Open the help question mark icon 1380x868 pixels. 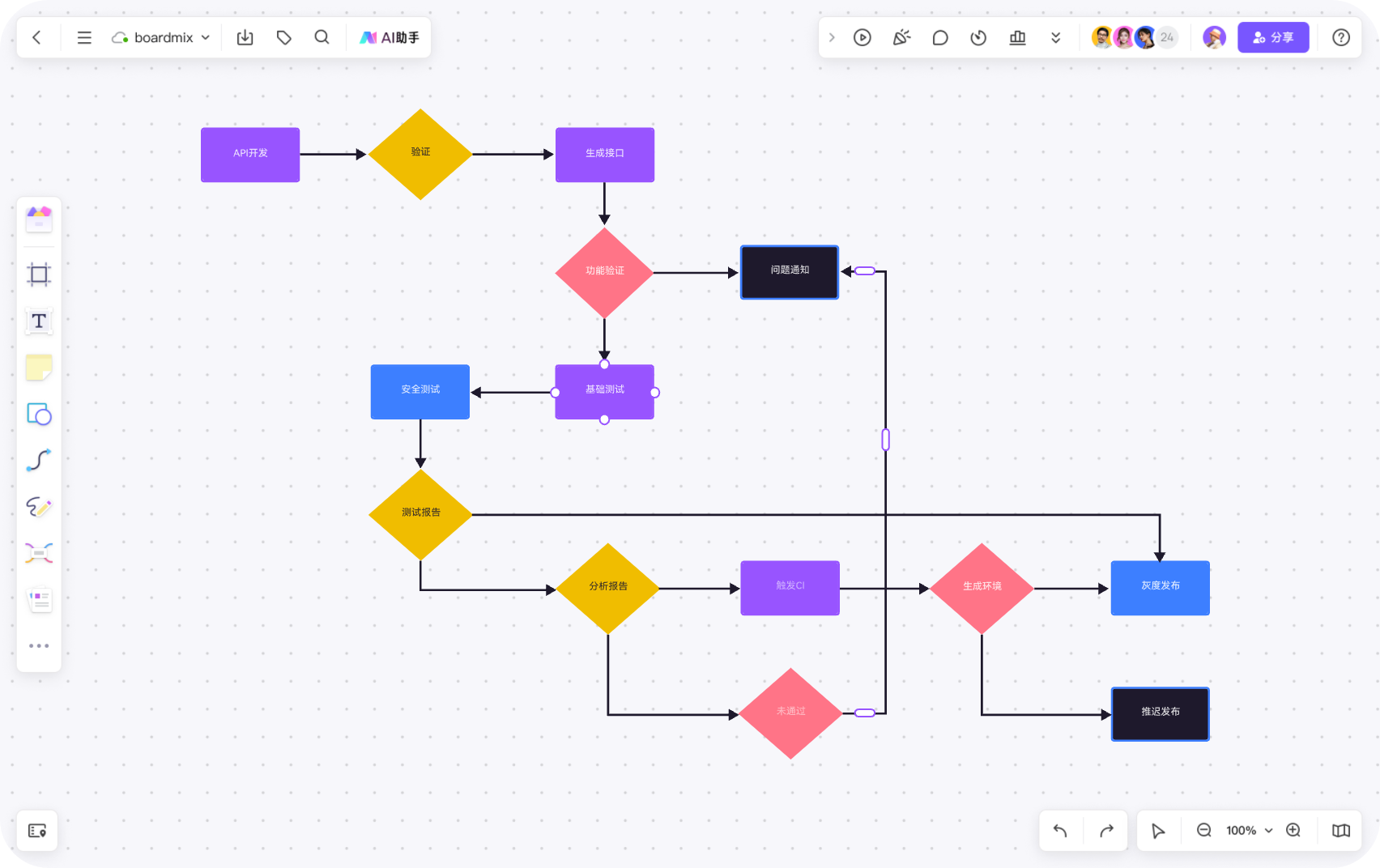click(x=1341, y=37)
